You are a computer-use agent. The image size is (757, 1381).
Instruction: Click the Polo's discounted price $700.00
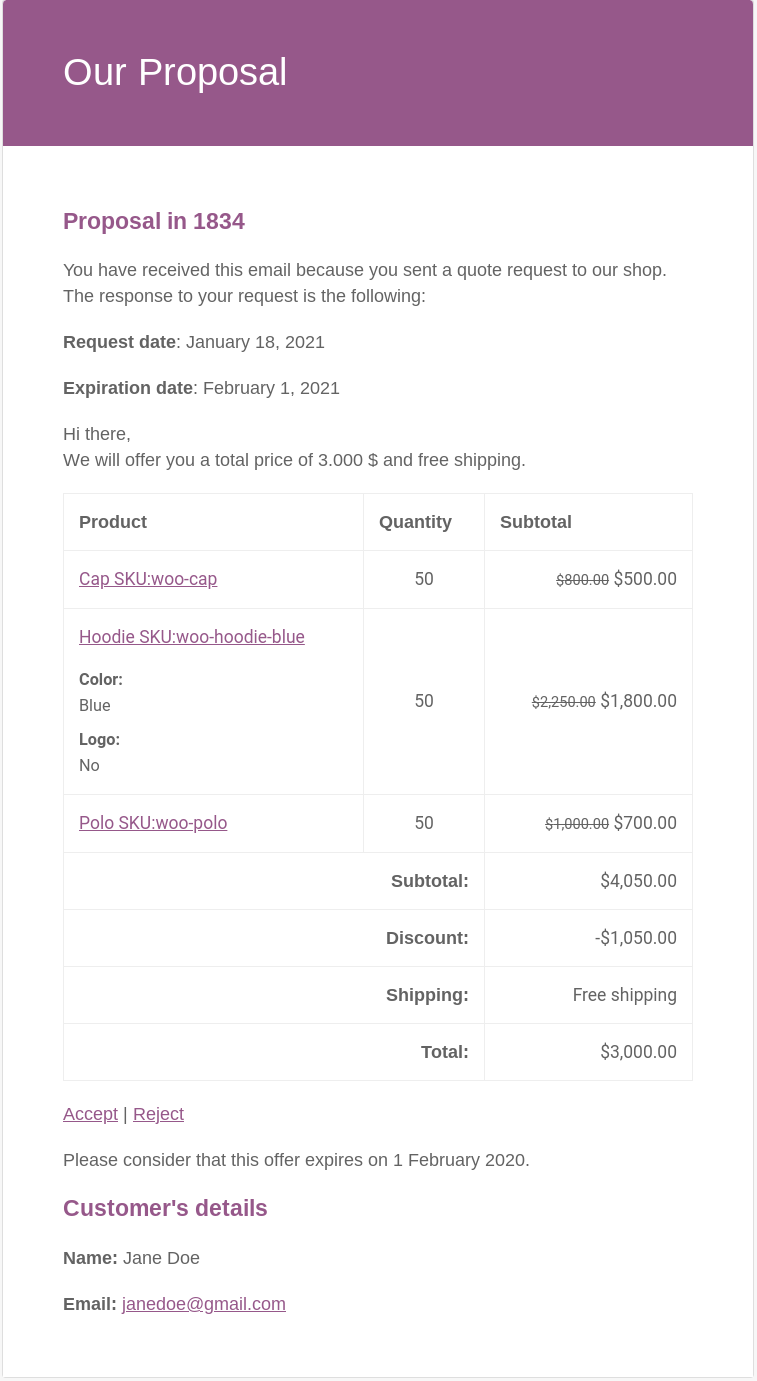coord(645,823)
